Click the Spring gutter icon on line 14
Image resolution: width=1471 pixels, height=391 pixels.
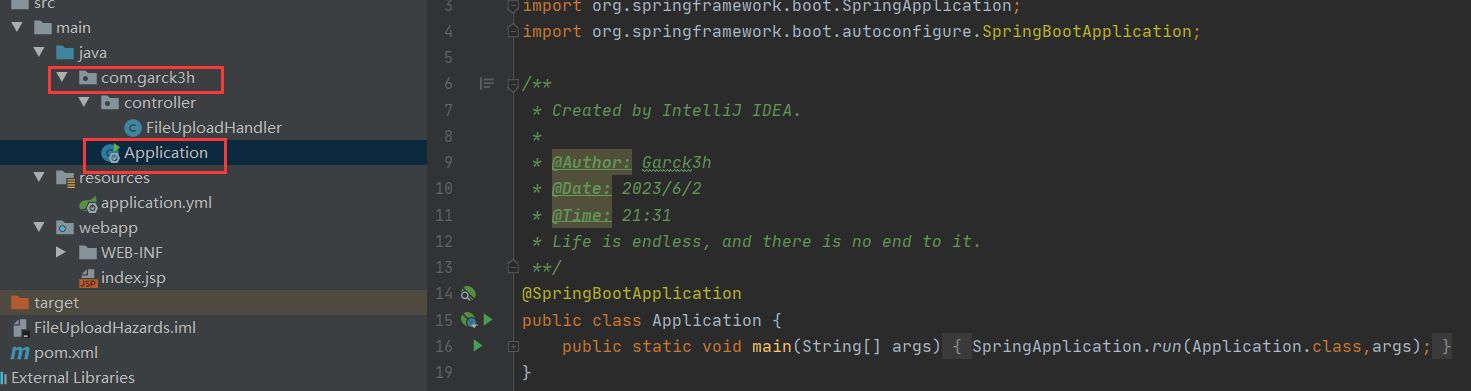pyautogui.click(x=468, y=294)
